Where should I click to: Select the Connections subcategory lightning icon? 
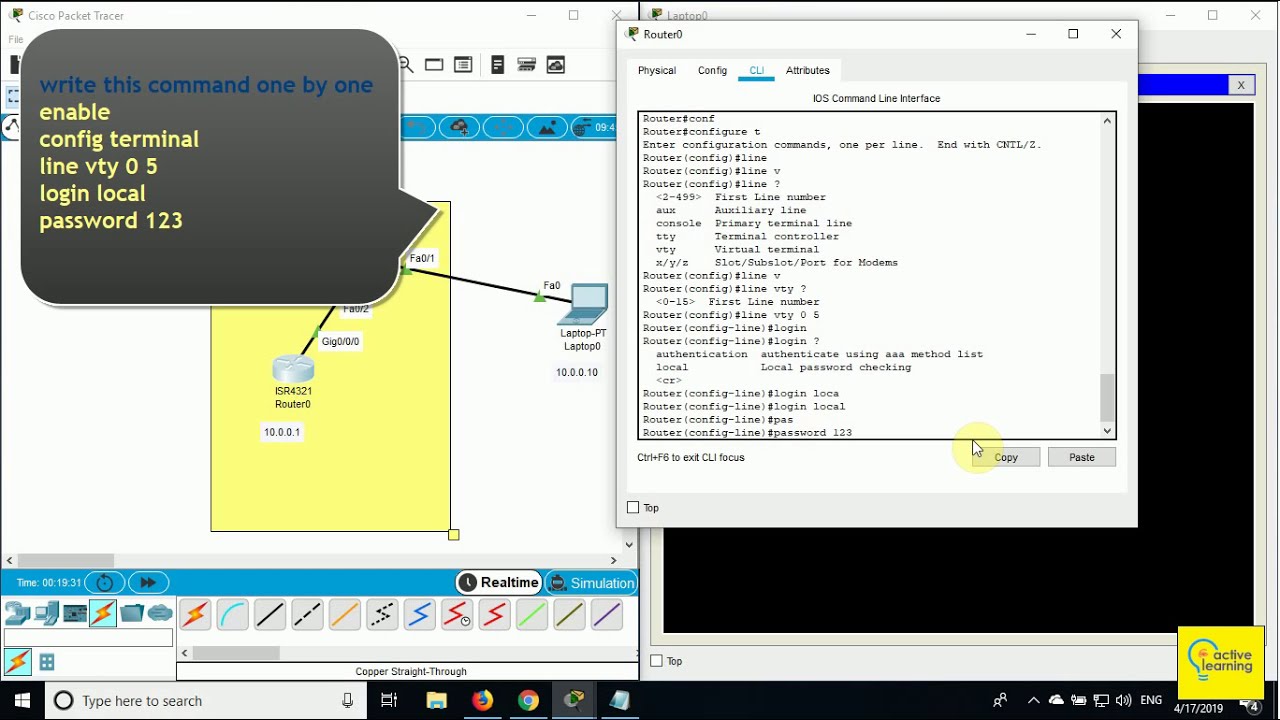click(x=18, y=662)
